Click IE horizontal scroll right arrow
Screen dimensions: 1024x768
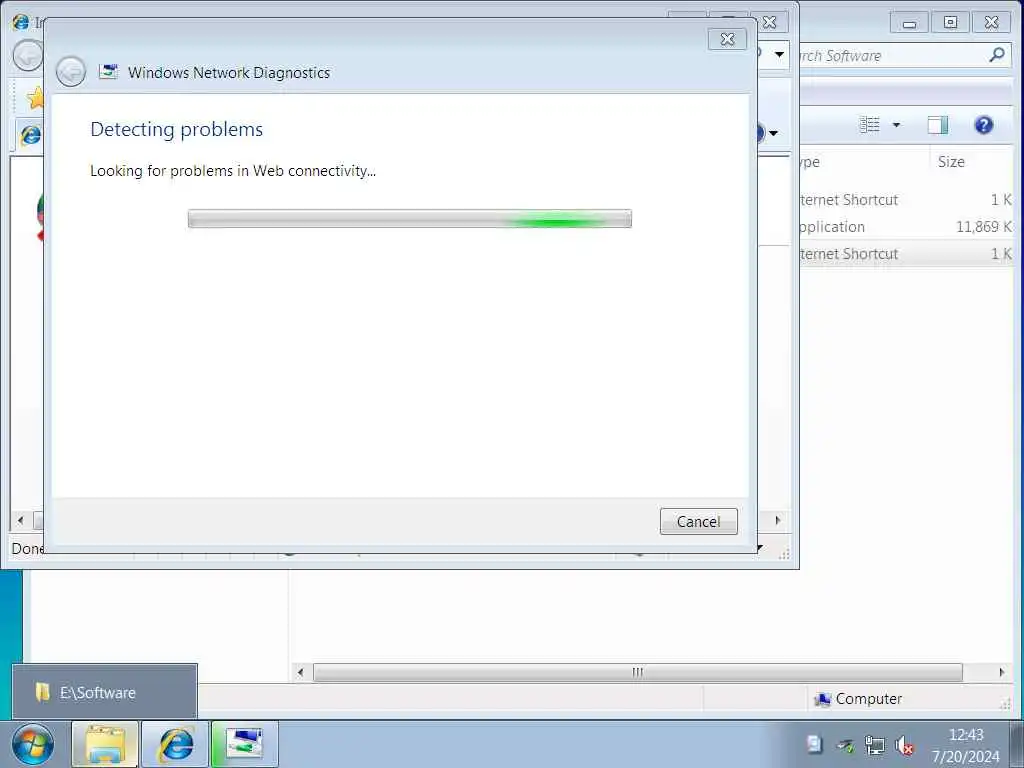click(x=777, y=520)
